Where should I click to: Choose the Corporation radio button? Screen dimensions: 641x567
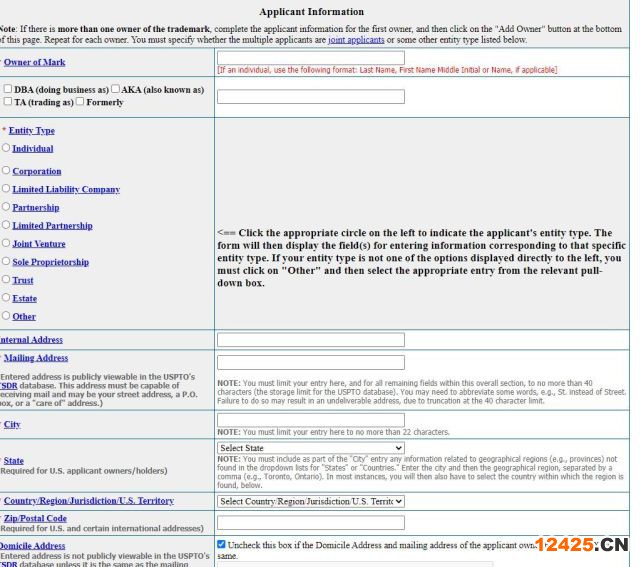(x=6, y=171)
